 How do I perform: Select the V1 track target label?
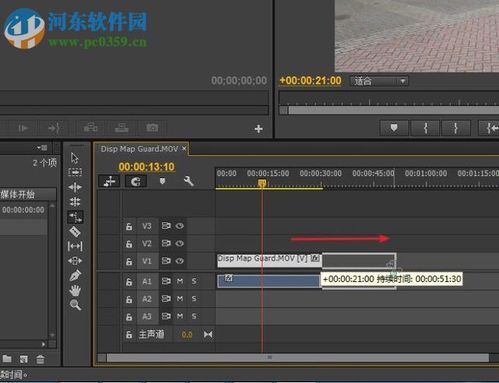(x=147, y=261)
